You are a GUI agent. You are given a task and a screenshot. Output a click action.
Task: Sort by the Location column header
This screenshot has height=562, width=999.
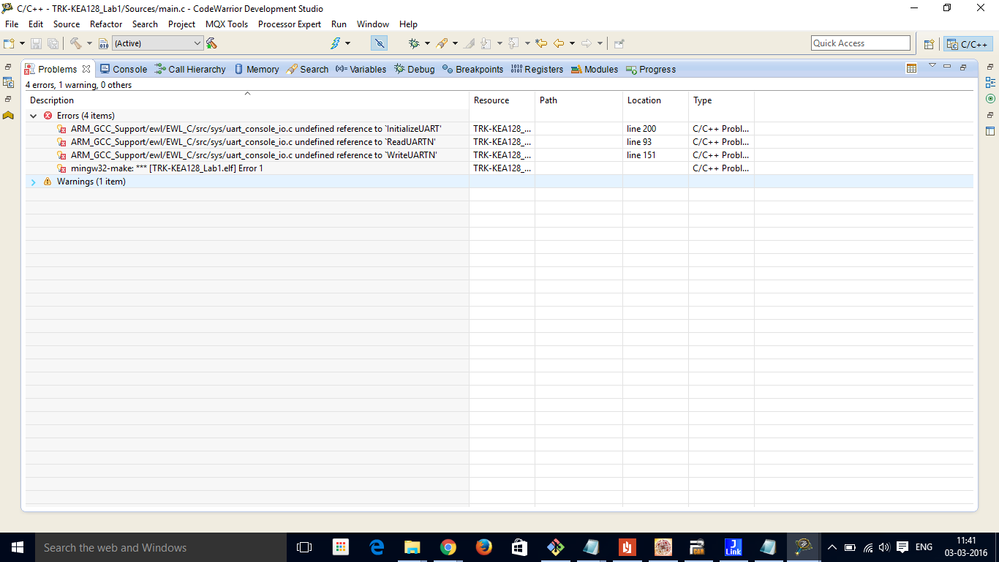(656, 100)
